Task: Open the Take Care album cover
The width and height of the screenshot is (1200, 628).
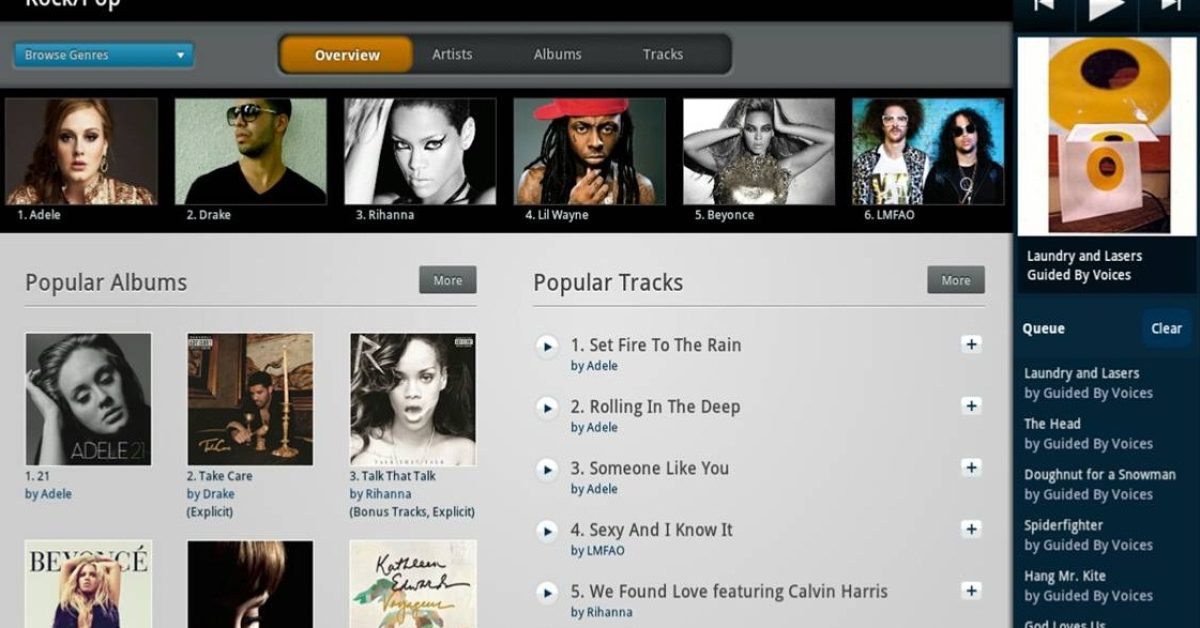Action: tap(250, 399)
